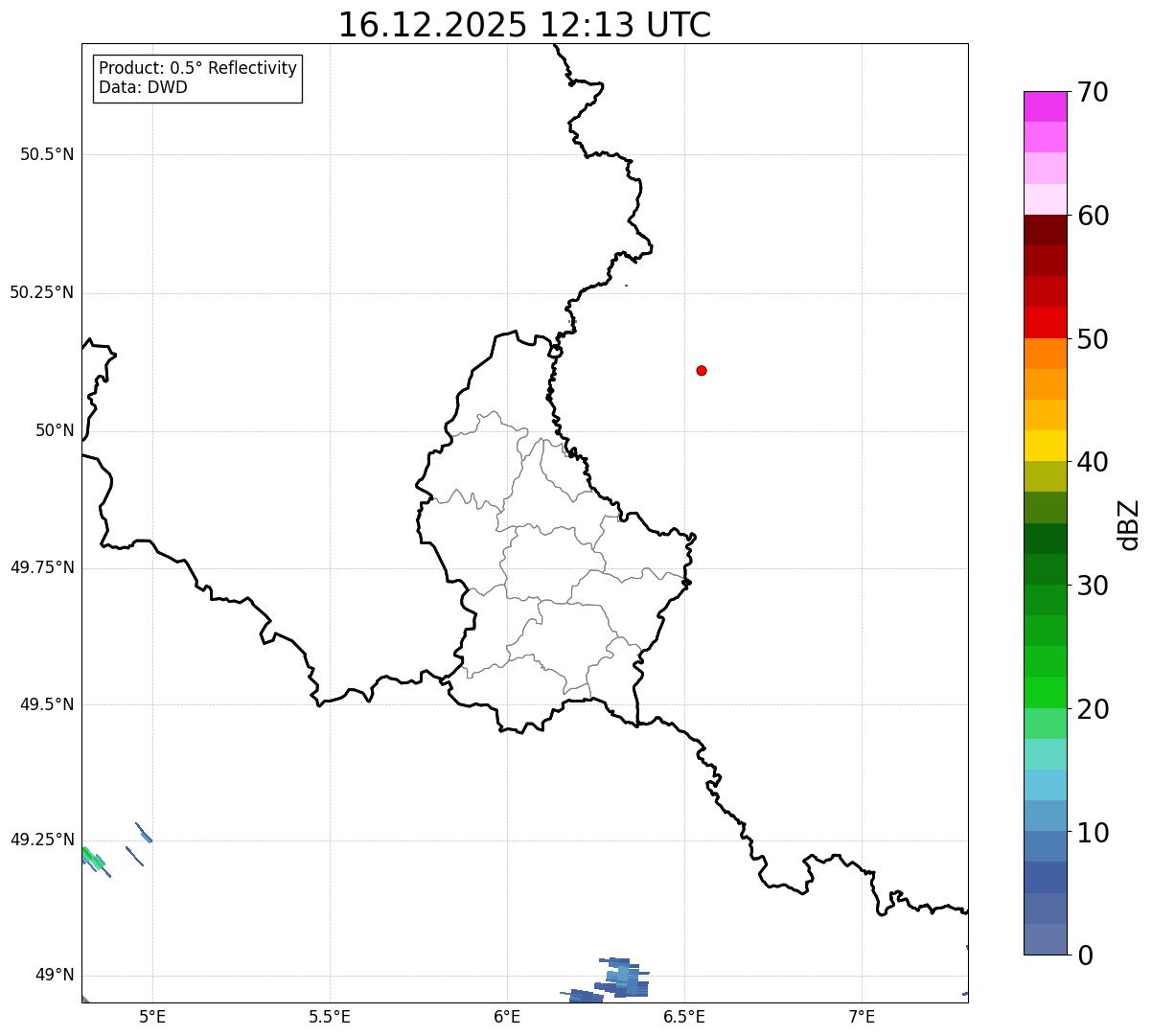Click the 49.25°N latitude label

(42, 840)
